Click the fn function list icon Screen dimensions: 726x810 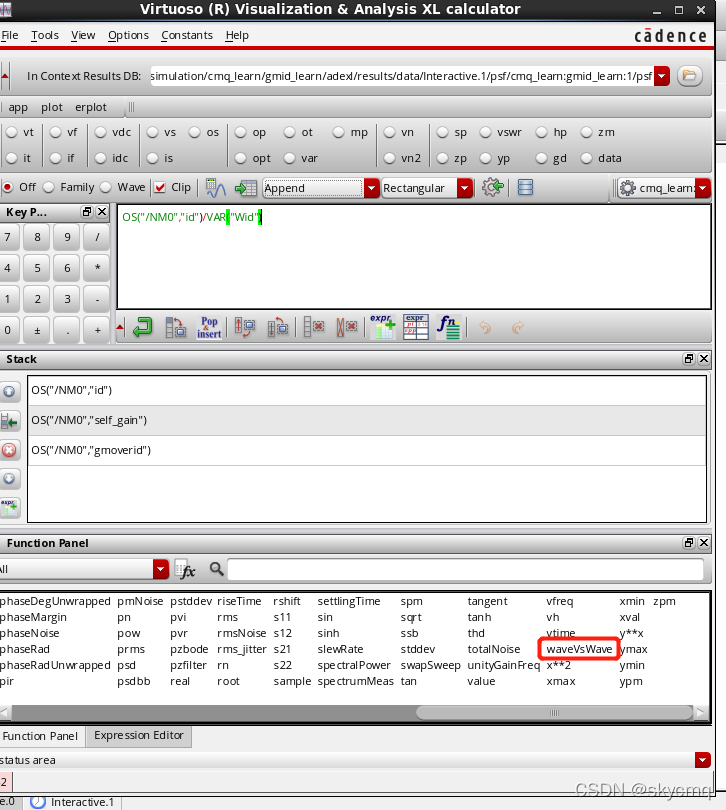pyautogui.click(x=449, y=327)
